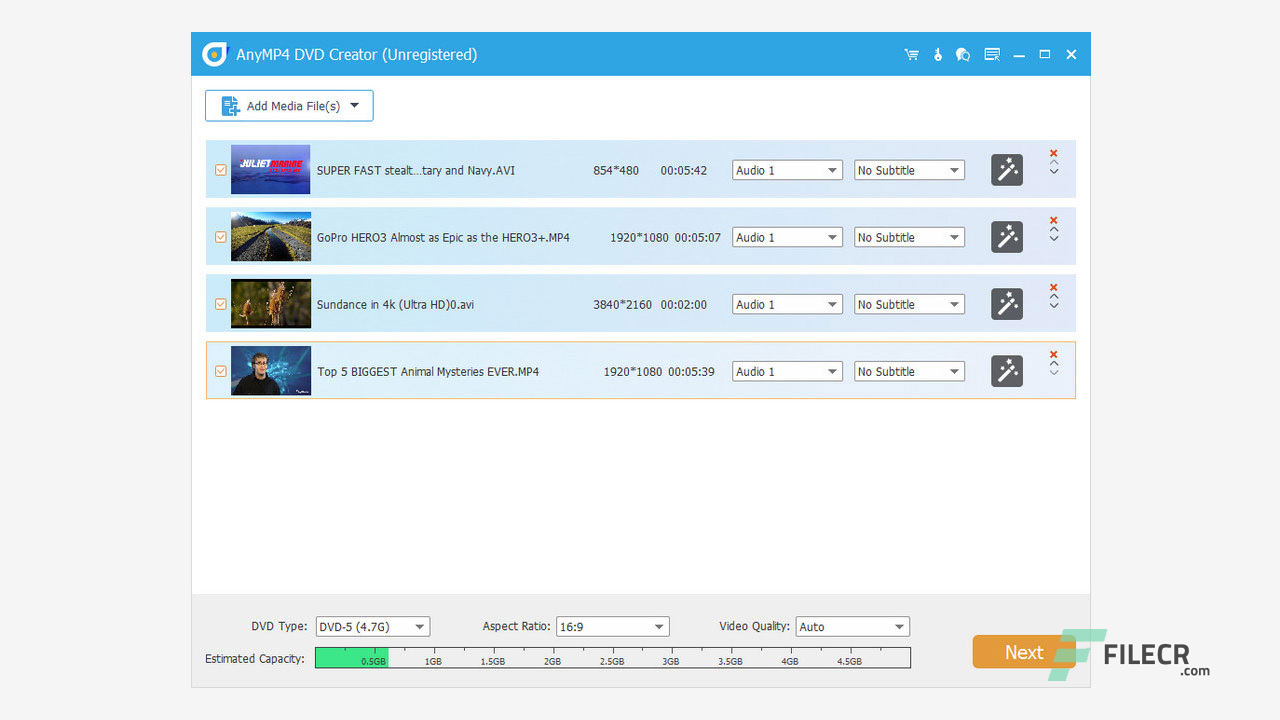Remove GoPro HERO3 video with red X

point(1053,220)
